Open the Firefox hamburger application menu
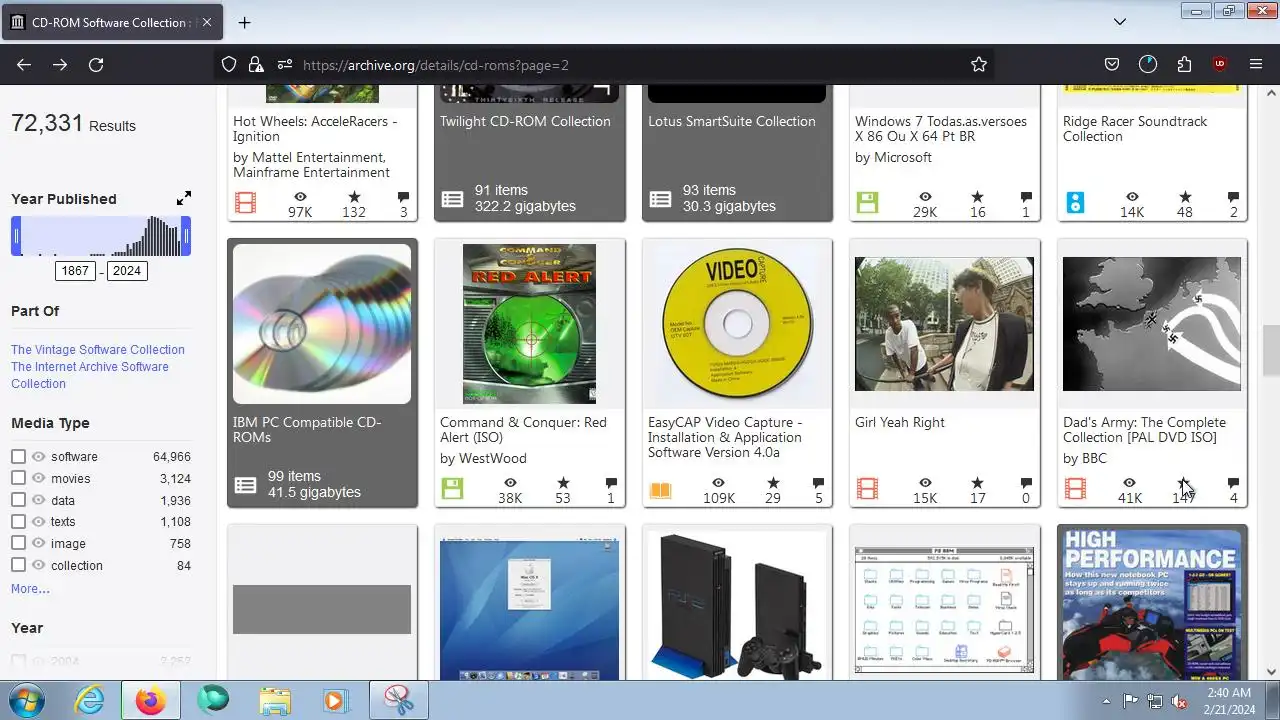 point(1256,64)
